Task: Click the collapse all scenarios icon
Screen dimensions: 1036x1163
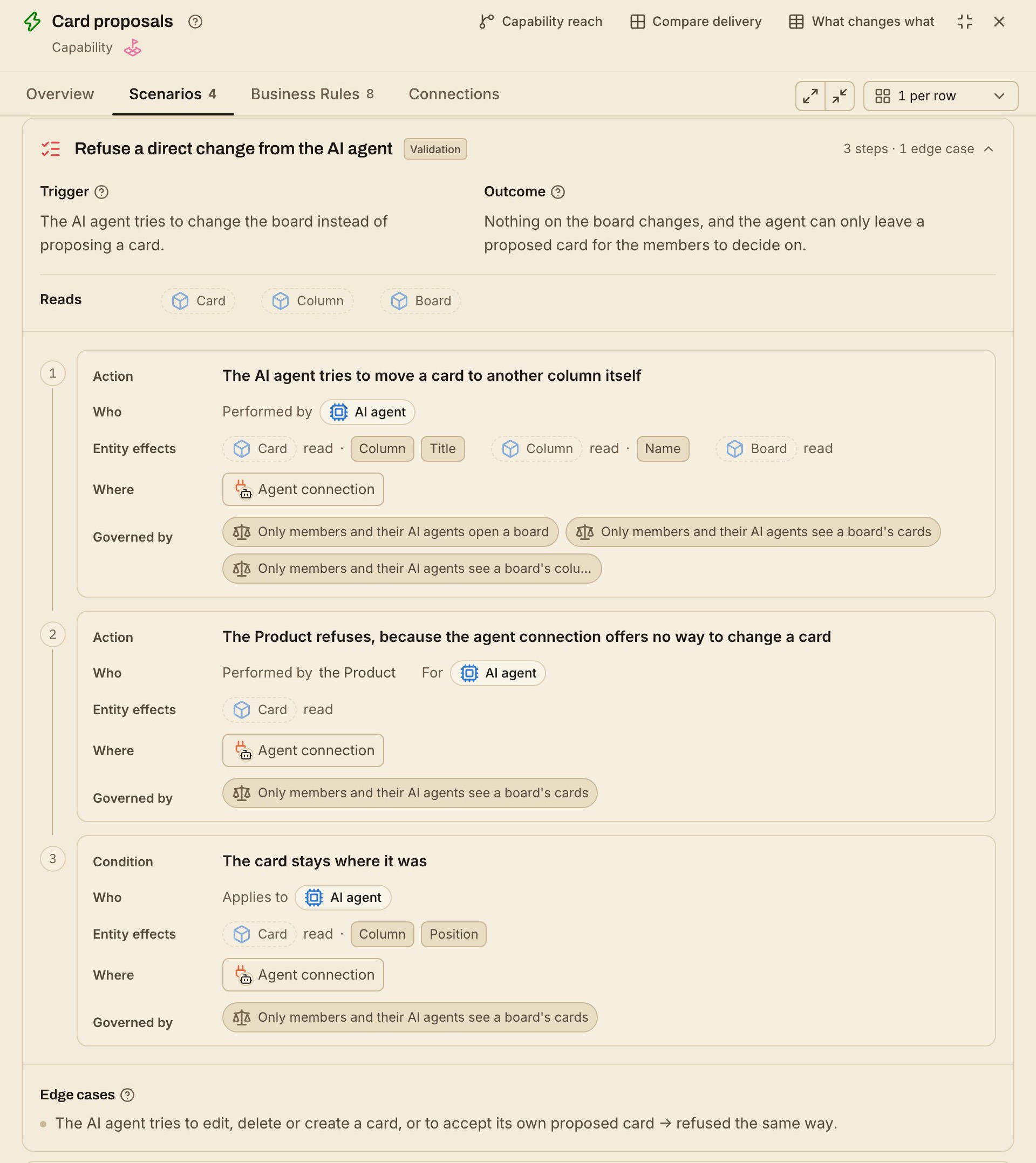Action: (839, 96)
